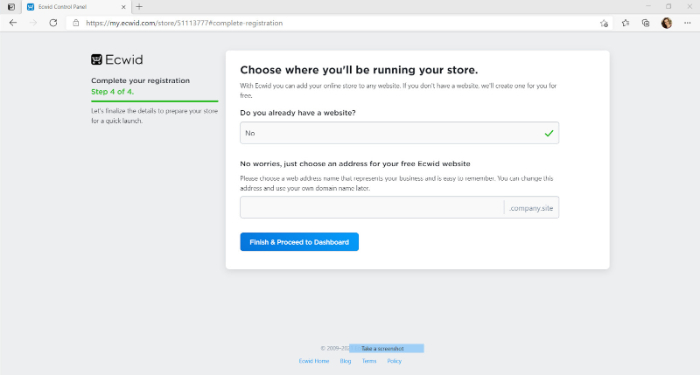Open the Collections icon
The height and width of the screenshot is (375, 700).
click(646, 23)
